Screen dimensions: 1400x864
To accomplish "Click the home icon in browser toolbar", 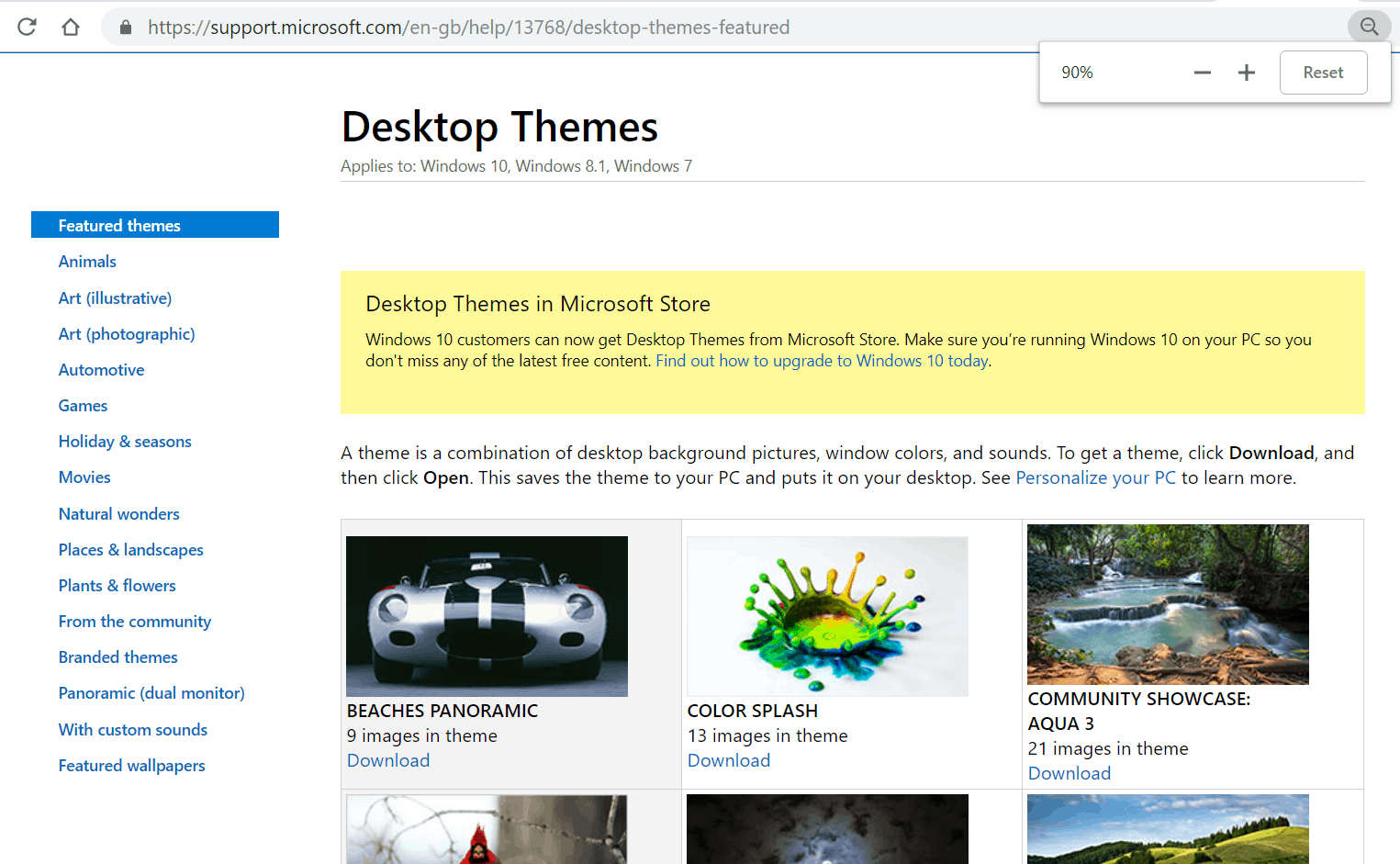I will [x=71, y=27].
